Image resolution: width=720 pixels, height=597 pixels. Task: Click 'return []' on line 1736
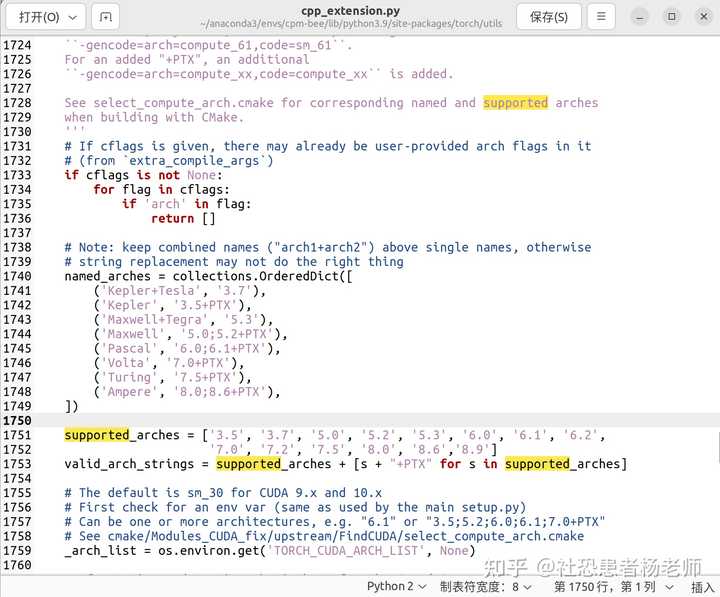pyautogui.click(x=183, y=218)
